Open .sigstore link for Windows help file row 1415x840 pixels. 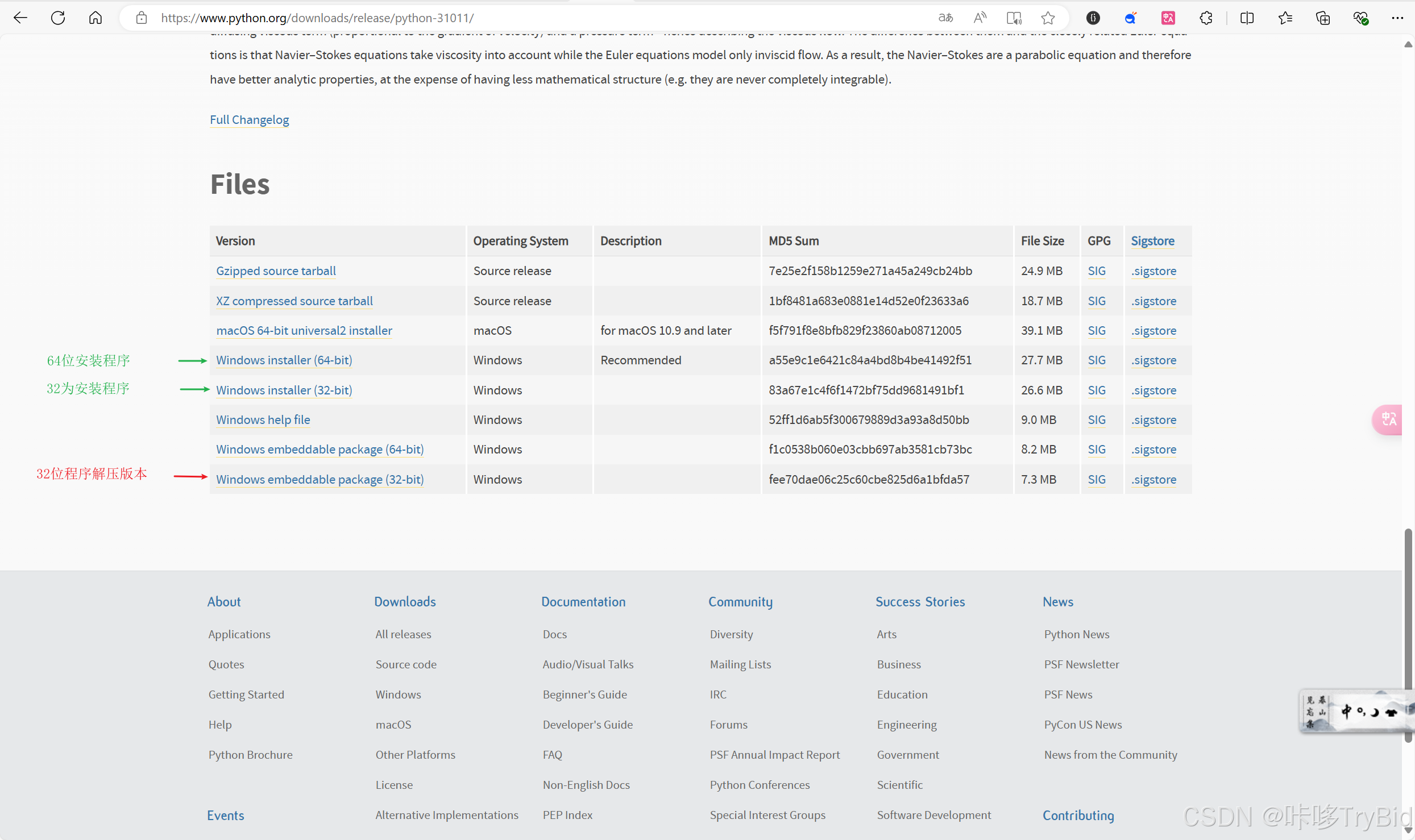[1153, 419]
